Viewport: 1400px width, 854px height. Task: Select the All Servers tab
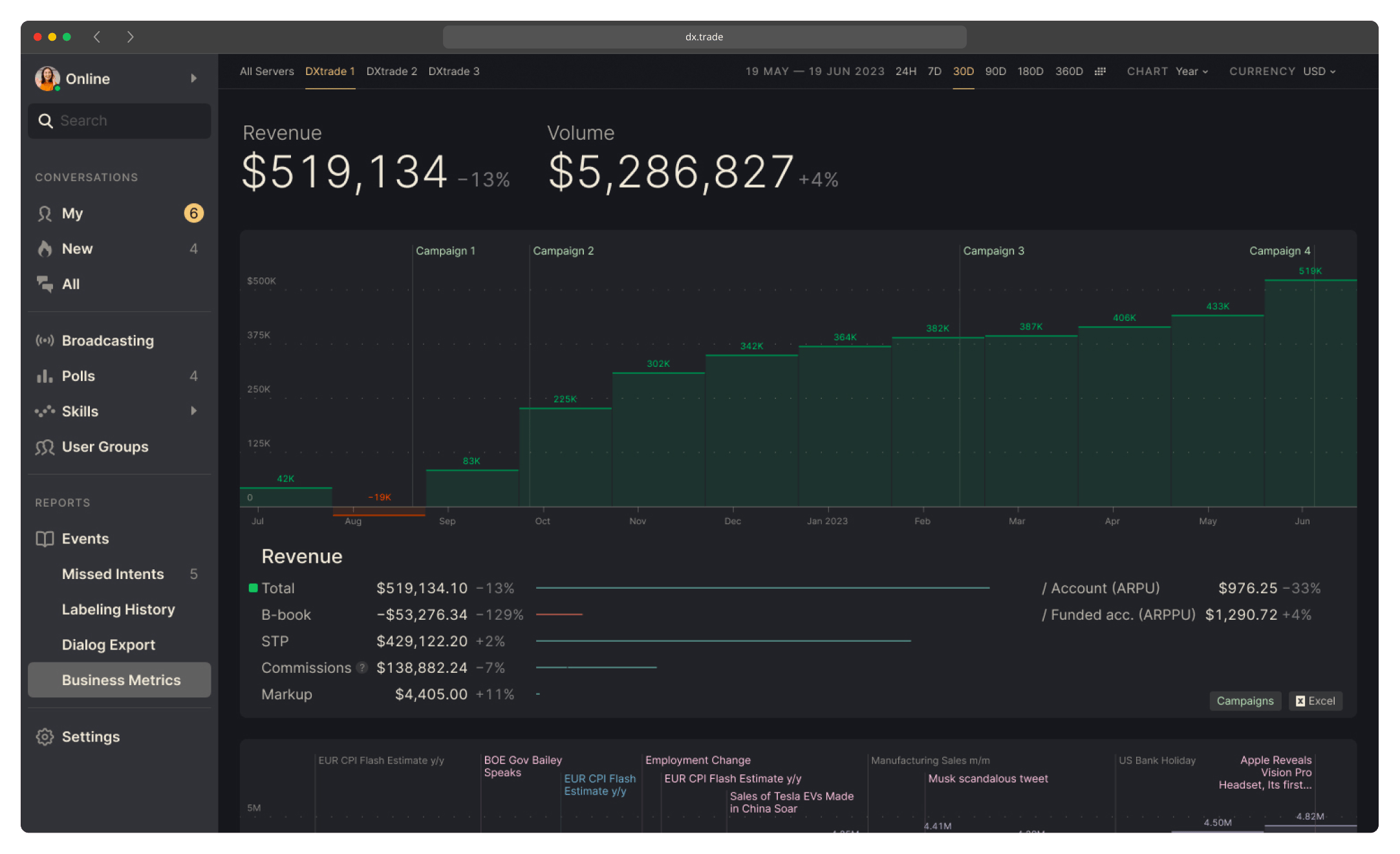click(x=266, y=71)
